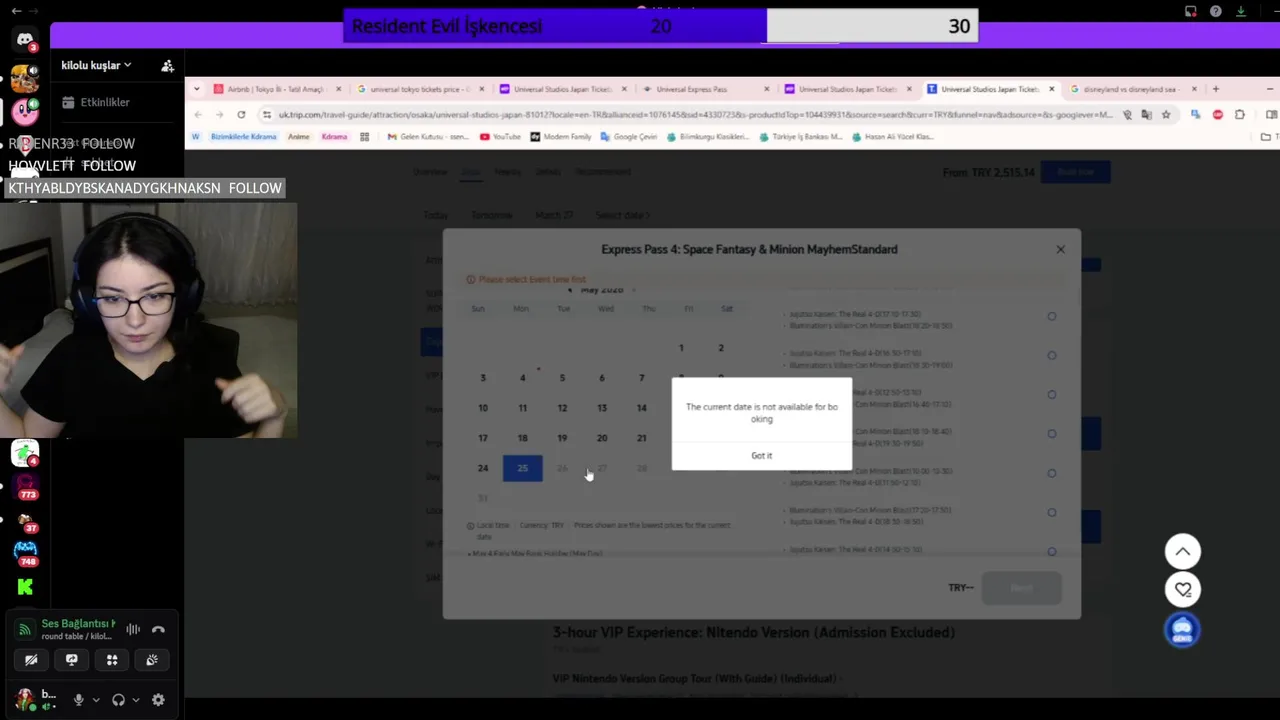Select May 14 on the calendar
Image resolution: width=1280 pixels, height=720 pixels.
tap(641, 408)
